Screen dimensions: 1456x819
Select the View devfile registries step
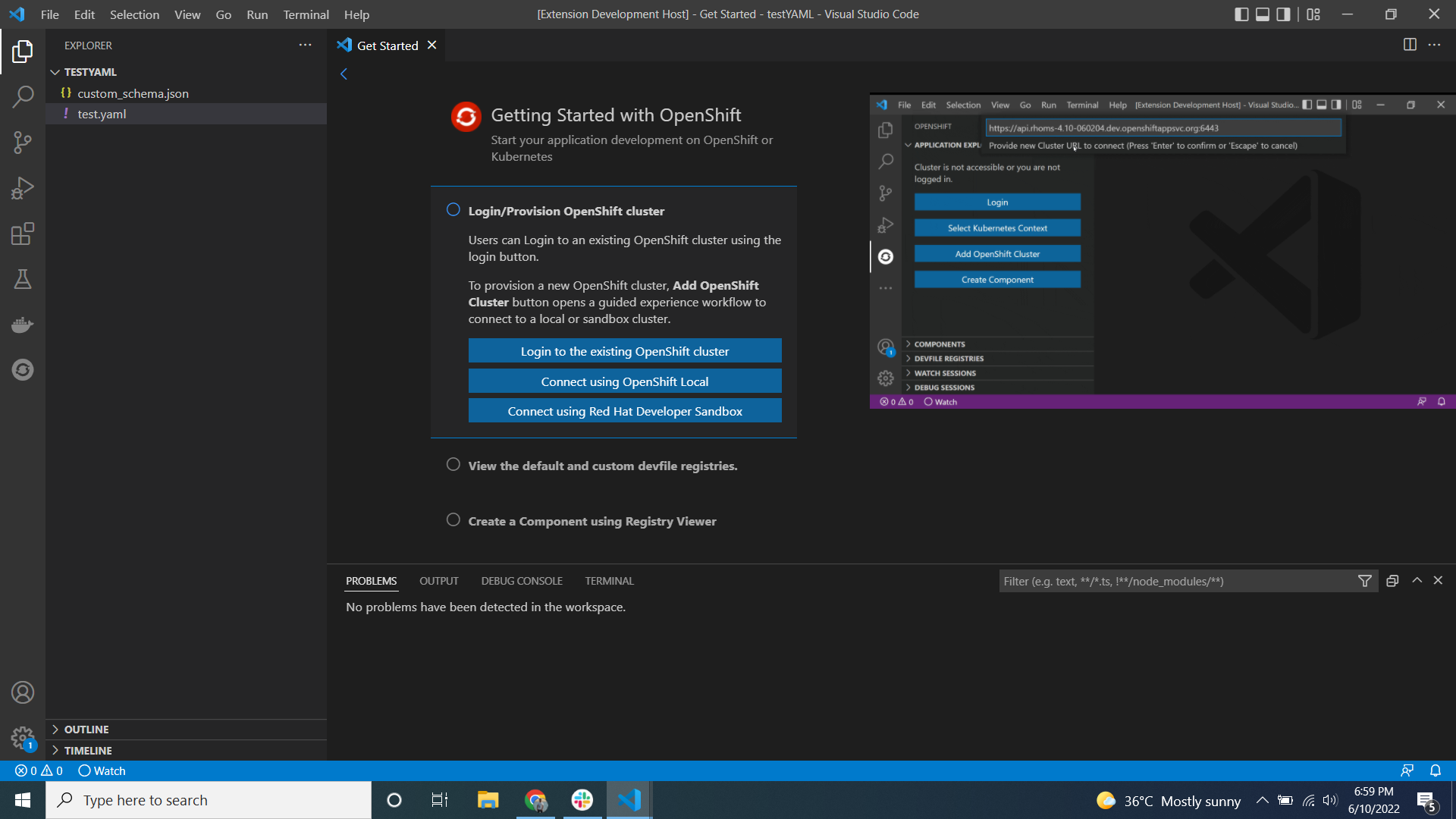[x=602, y=466]
